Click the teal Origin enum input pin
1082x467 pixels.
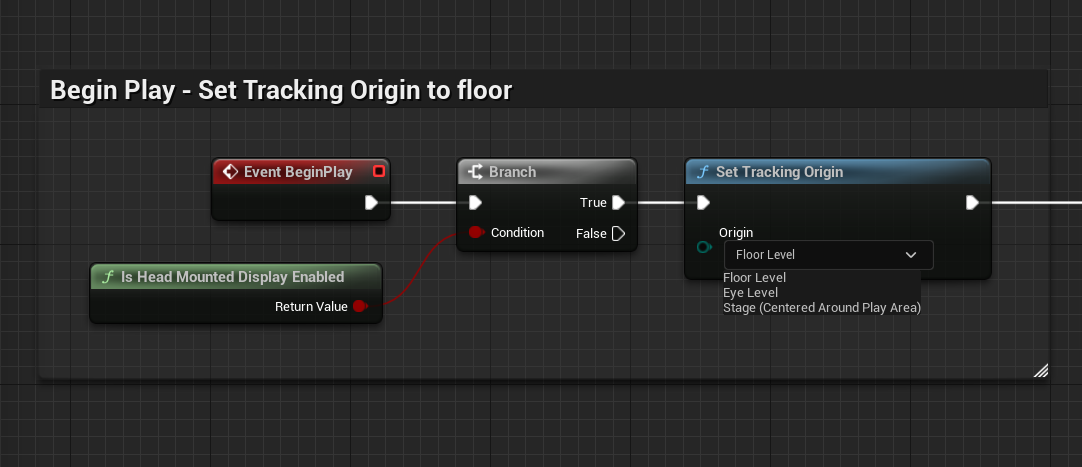point(704,247)
